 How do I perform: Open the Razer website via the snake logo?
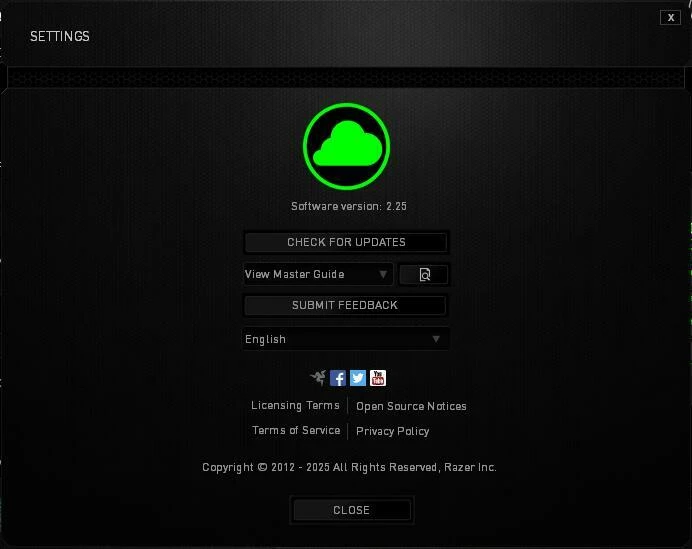(x=318, y=378)
